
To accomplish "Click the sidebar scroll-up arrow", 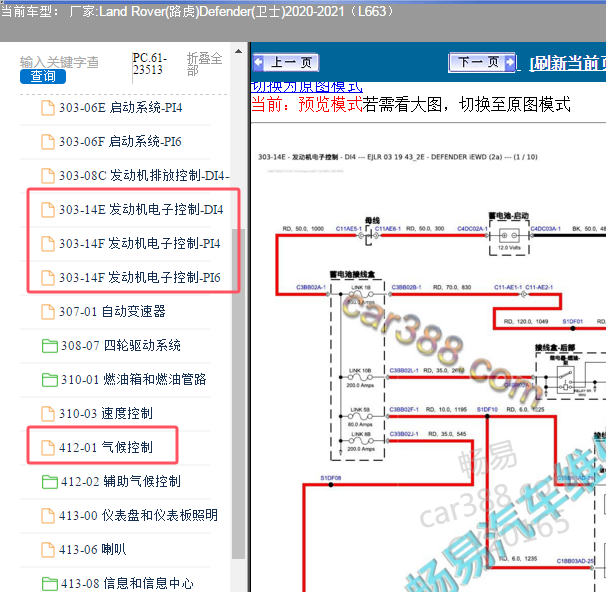I will [x=238, y=51].
